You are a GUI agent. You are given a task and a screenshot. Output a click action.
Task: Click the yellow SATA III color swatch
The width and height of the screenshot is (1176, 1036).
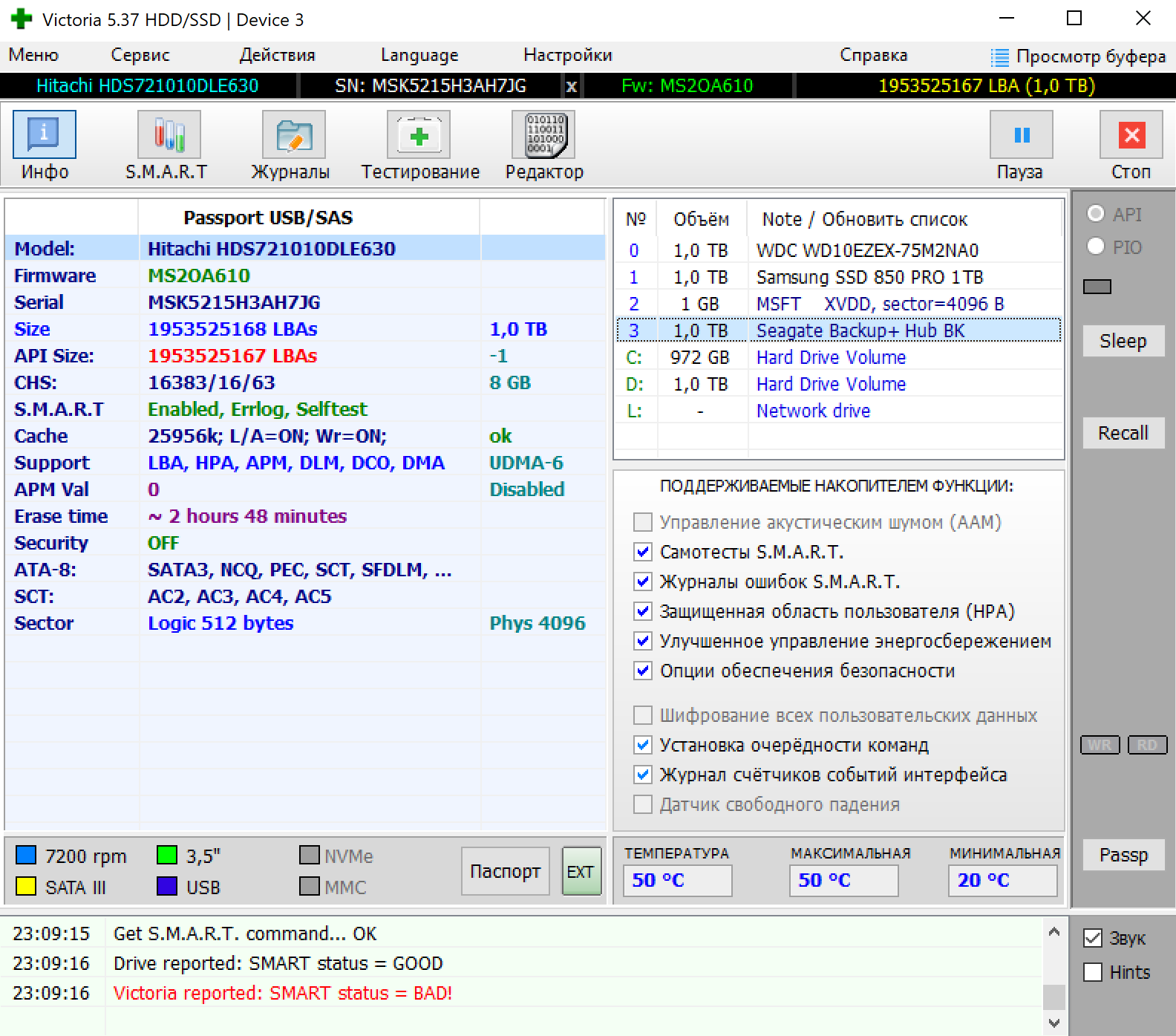(x=26, y=886)
